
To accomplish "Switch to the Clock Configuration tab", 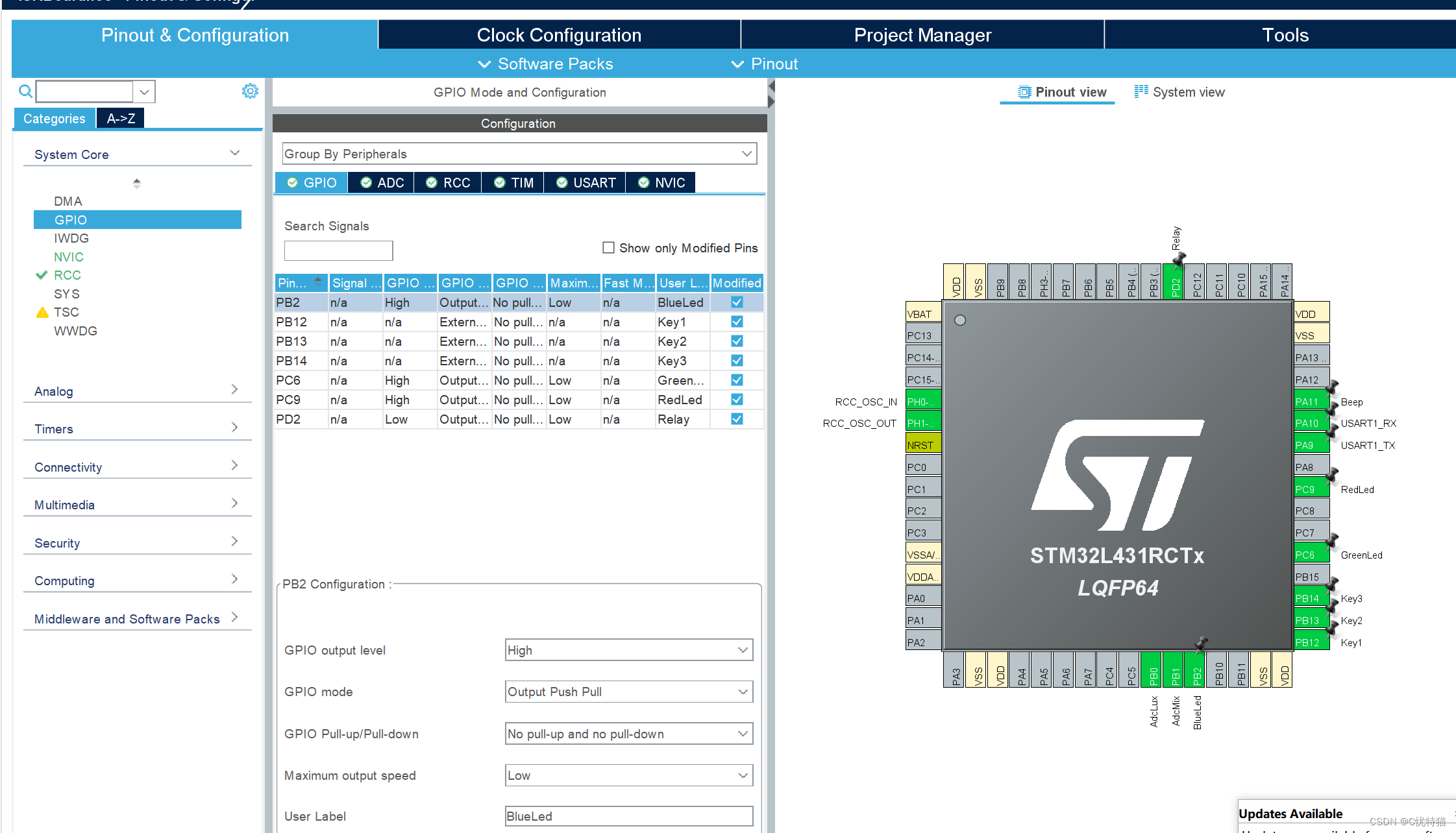I will (559, 35).
